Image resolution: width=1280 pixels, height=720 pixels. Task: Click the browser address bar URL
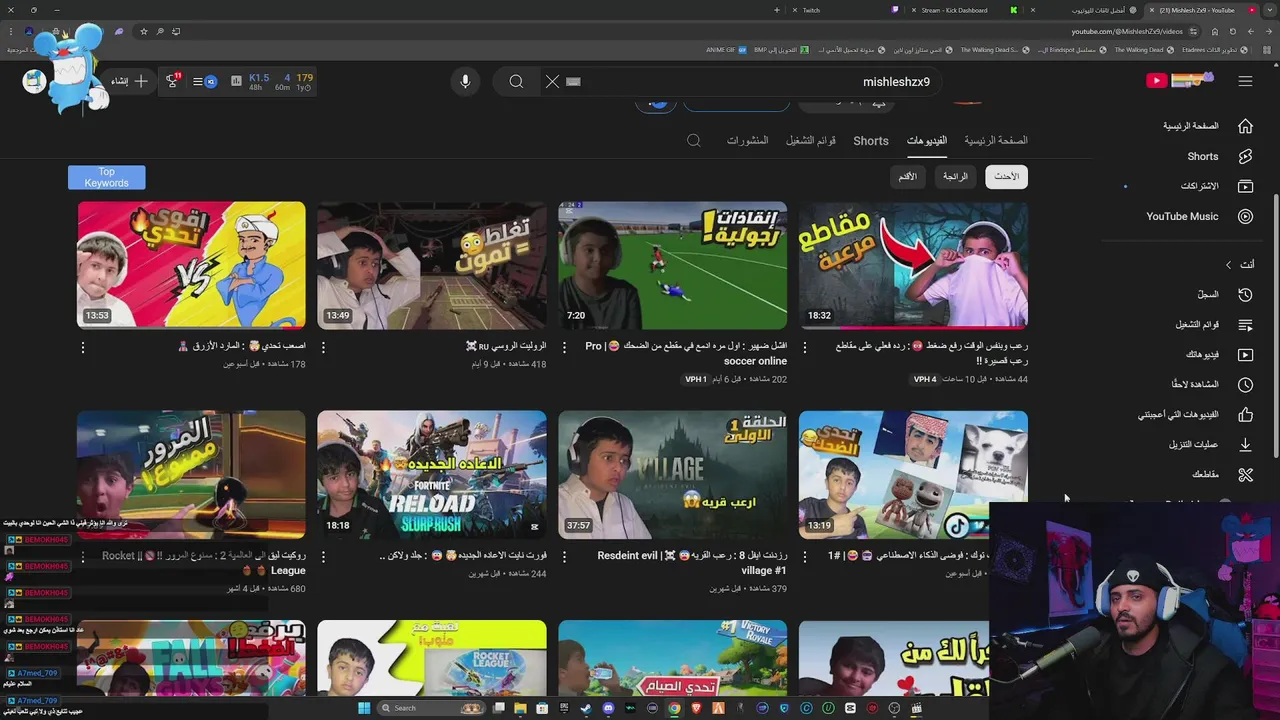(x=1125, y=31)
